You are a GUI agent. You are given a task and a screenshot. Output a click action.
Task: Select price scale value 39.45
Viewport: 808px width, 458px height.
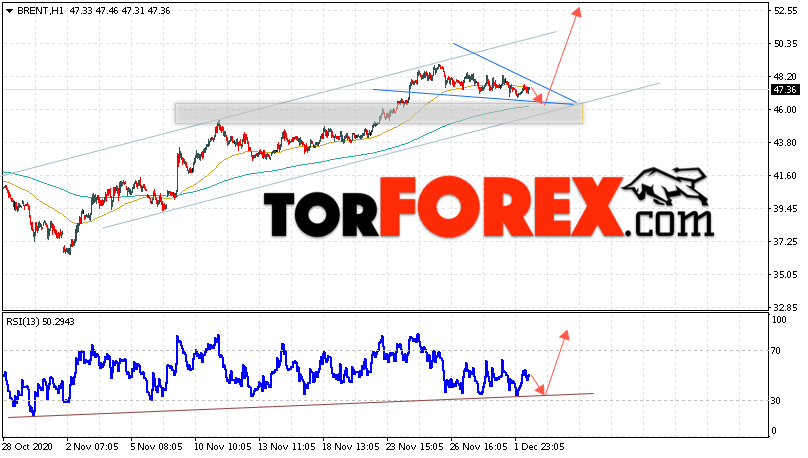(785, 209)
